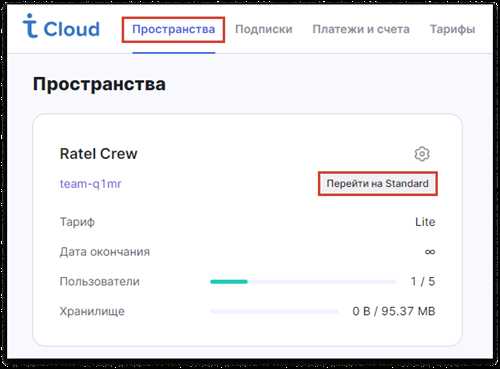Click the Дата окончания label
500x369 pixels.
pyautogui.click(x=105, y=252)
